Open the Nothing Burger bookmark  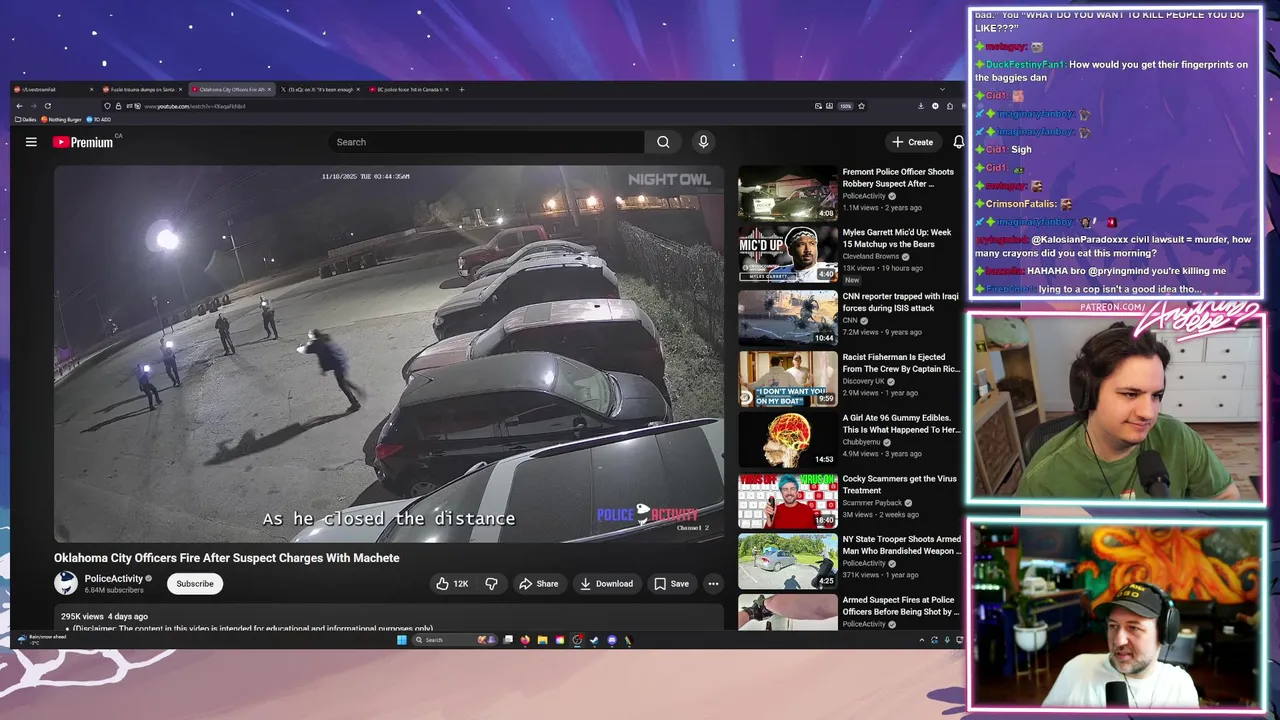[x=62, y=119]
